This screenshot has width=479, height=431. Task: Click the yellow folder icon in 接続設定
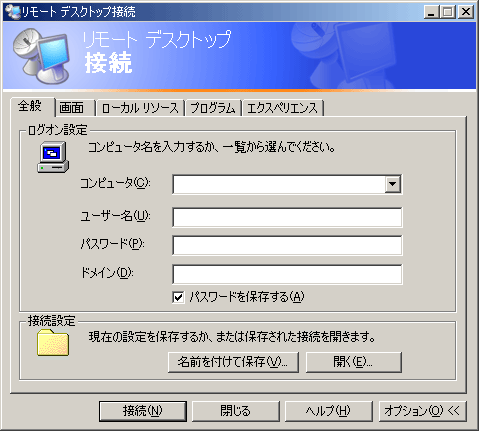[53, 342]
